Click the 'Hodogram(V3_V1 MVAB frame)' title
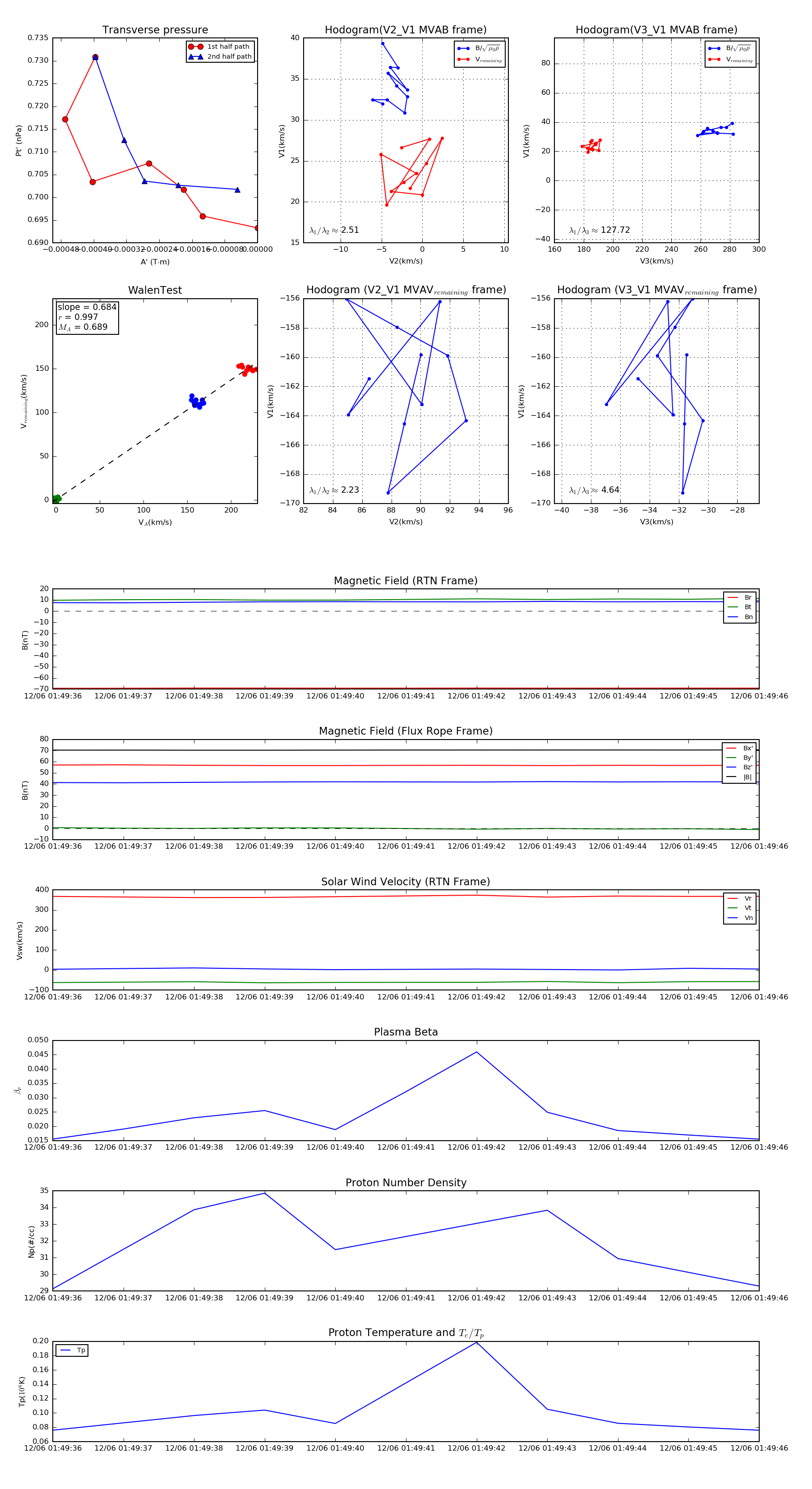The width and height of the screenshot is (812, 1489). point(656,30)
